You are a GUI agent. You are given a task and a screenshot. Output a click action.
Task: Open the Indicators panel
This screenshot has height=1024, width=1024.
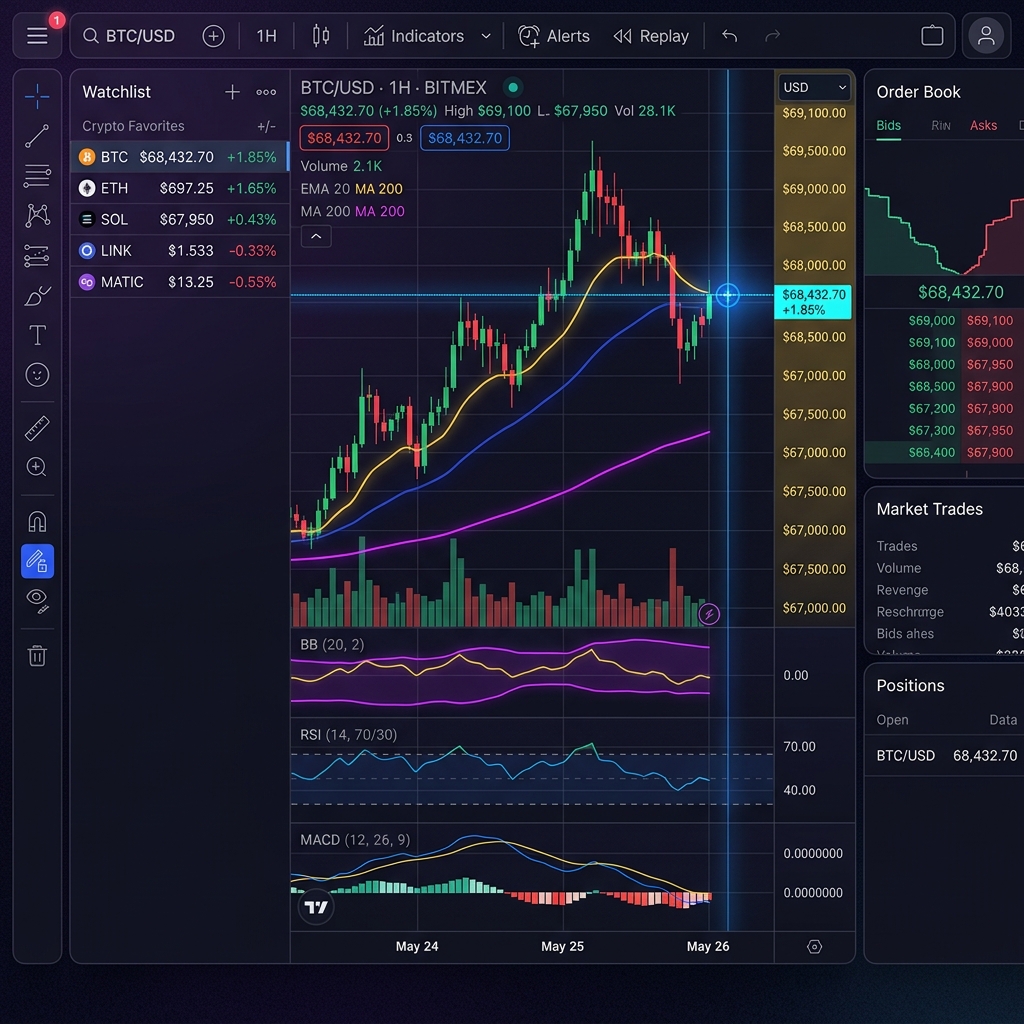[413, 36]
